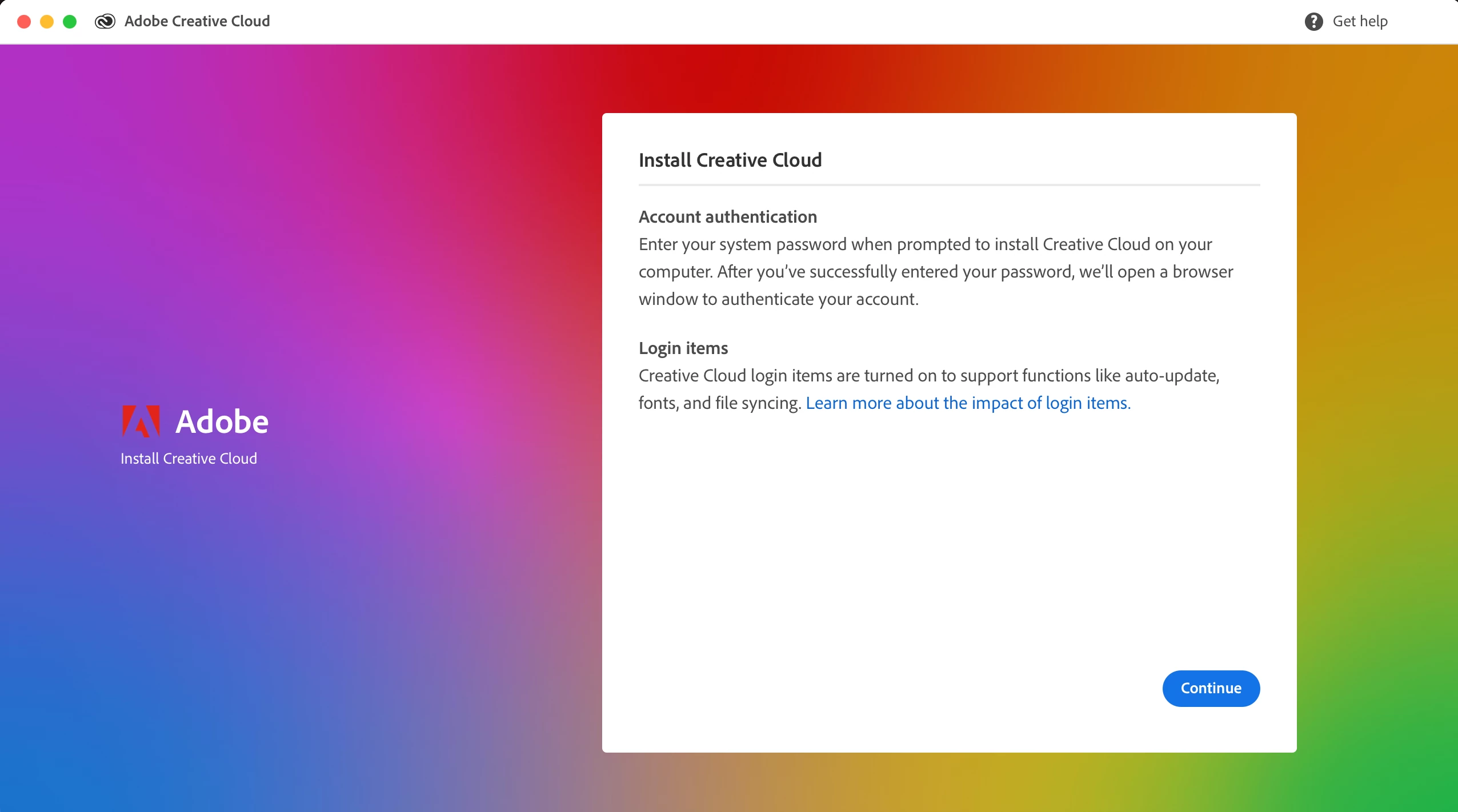
Task: Click the Creative Cloud logo icon in title bar
Action: coord(105,22)
